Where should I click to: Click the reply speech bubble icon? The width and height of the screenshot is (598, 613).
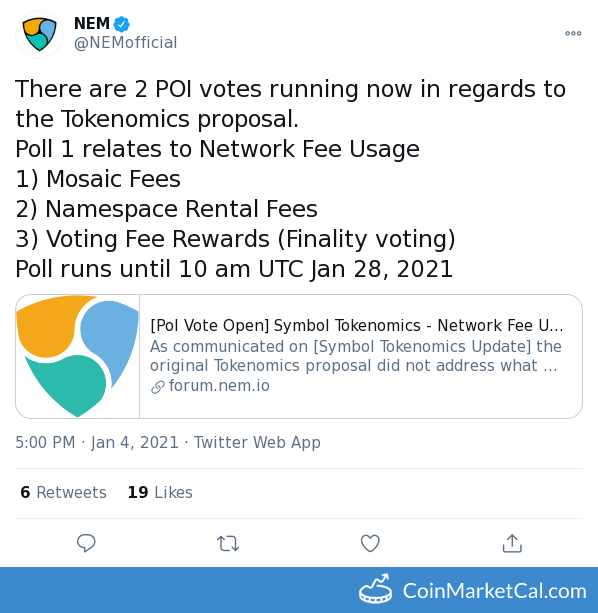tap(86, 543)
